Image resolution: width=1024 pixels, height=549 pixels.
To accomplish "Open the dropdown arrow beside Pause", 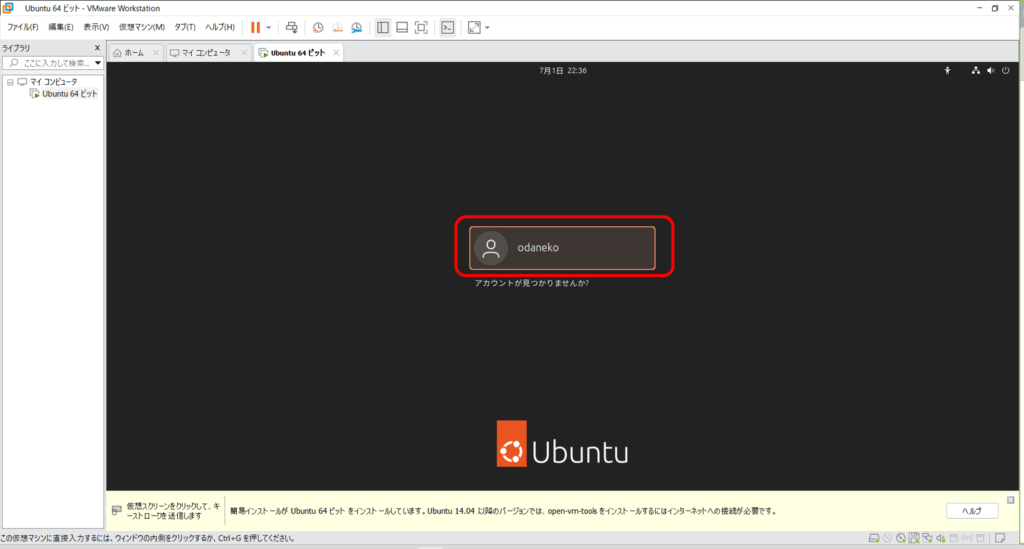I will click(x=268, y=27).
